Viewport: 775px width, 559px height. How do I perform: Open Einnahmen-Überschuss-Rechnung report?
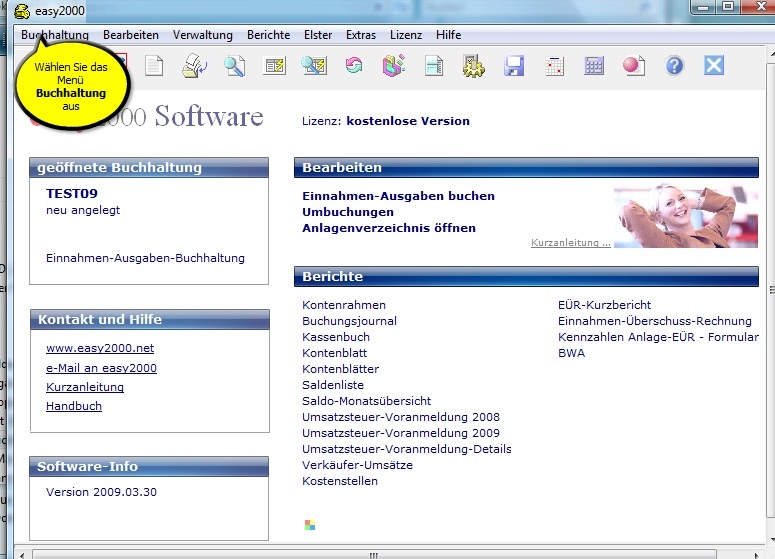pos(655,321)
